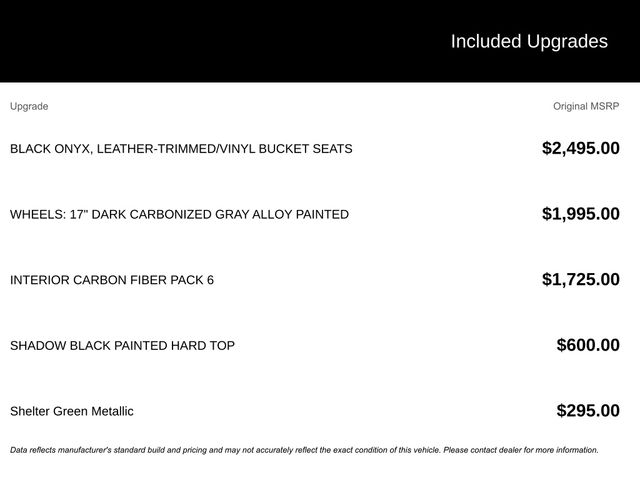Click the $1,995.00 price
Screen dimensions: 640x480
point(580,214)
